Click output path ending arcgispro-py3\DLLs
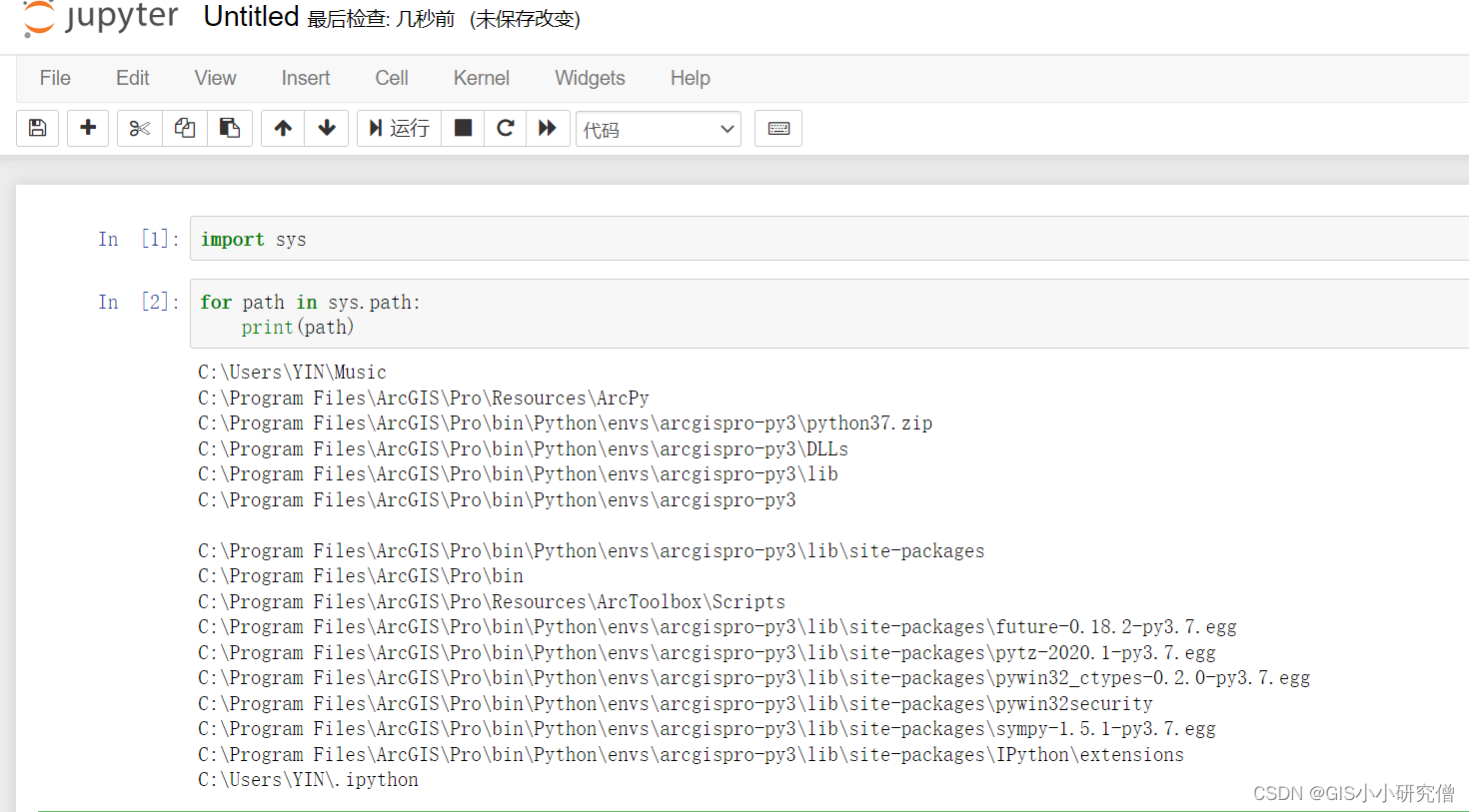Image resolution: width=1469 pixels, height=812 pixels. tap(523, 449)
